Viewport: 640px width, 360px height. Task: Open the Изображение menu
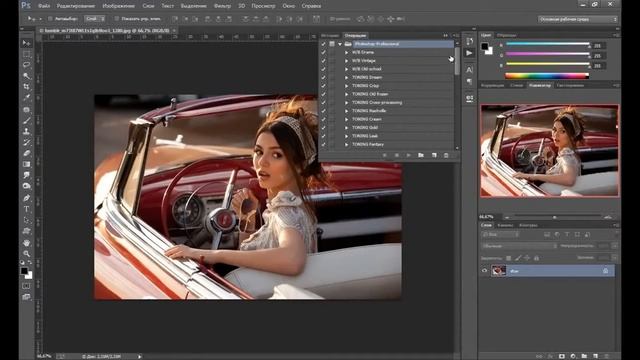pyautogui.click(x=118, y=6)
